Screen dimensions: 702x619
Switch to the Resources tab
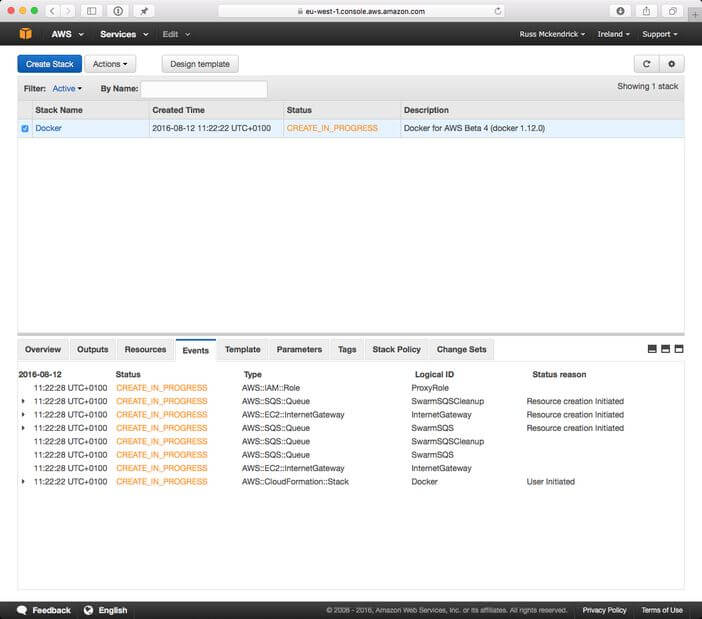145,350
